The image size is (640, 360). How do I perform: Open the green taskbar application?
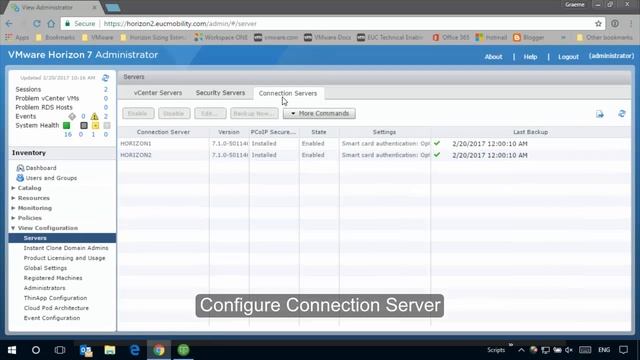183,350
